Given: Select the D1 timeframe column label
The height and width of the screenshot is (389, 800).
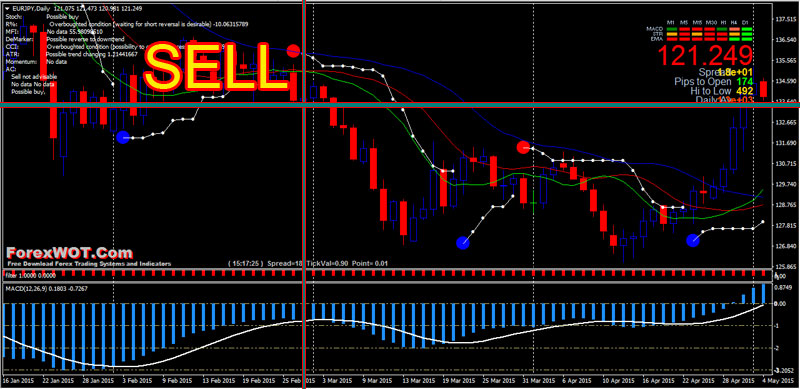Looking at the screenshot, I should click(x=745, y=22).
